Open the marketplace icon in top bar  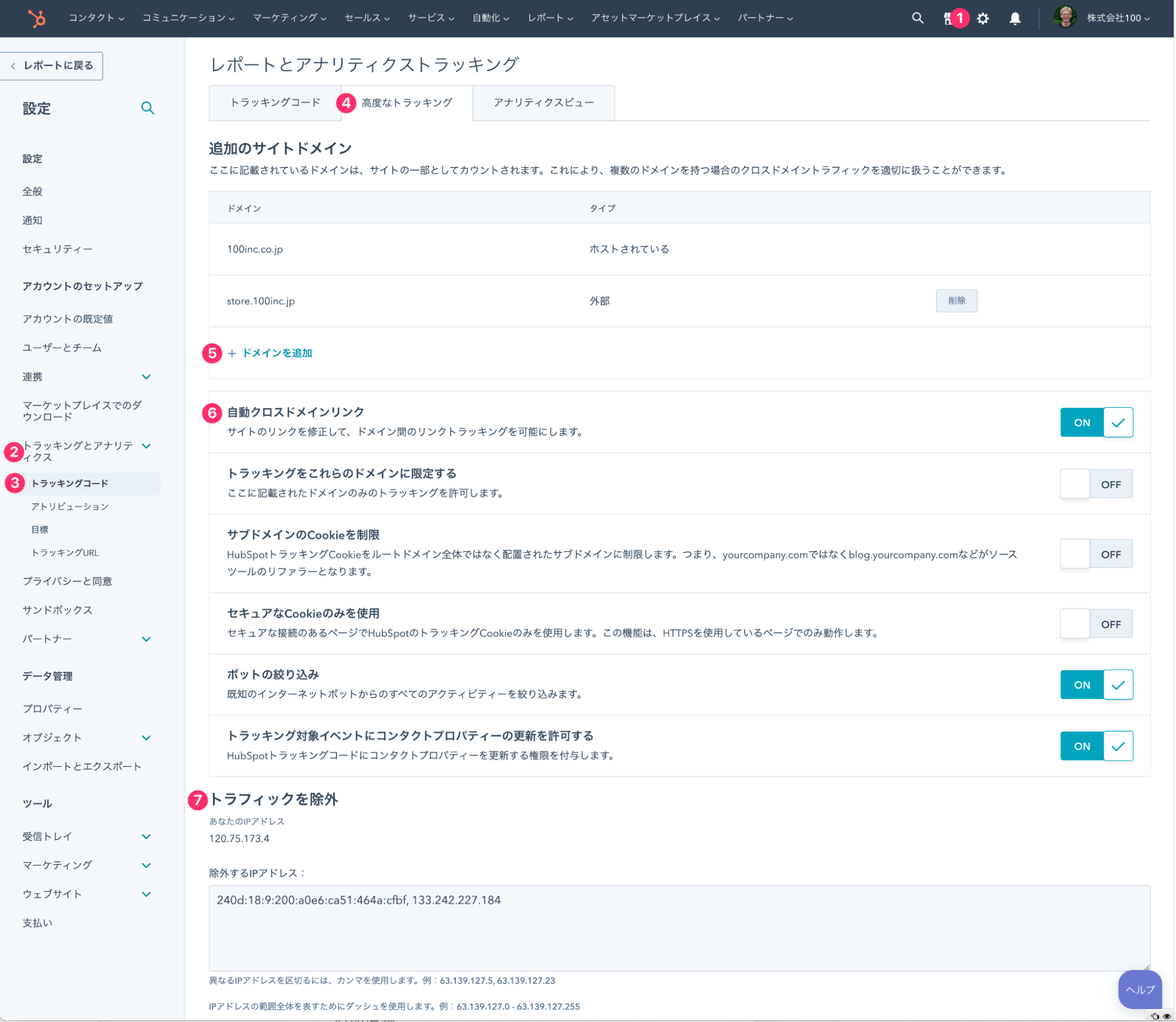(x=947, y=18)
